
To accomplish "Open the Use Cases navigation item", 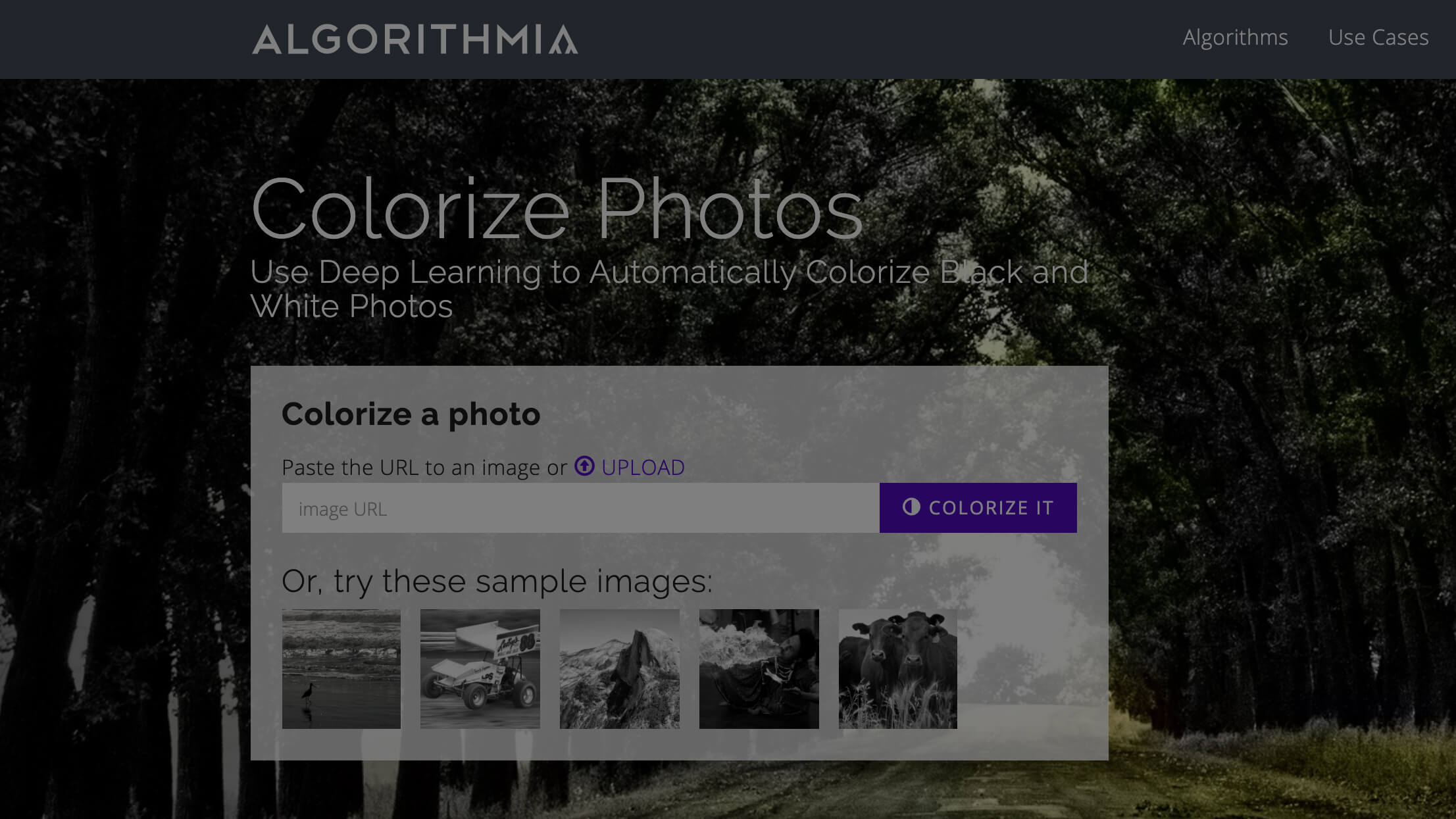I will (x=1378, y=37).
